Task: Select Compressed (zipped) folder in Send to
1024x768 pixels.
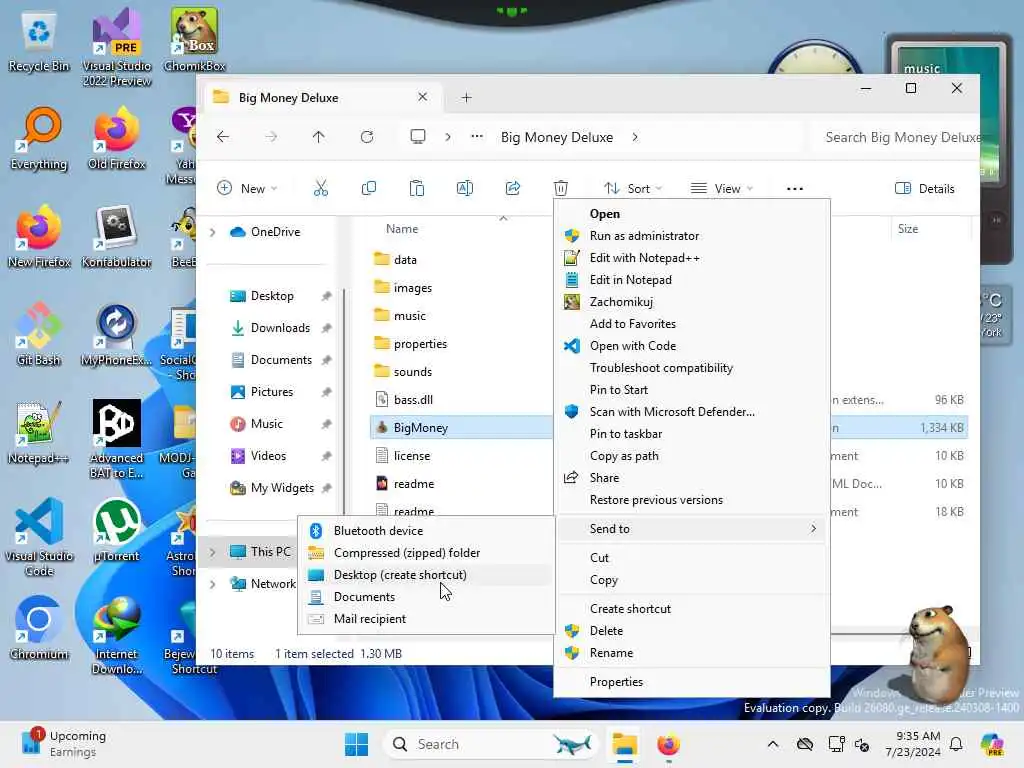Action: [x=426, y=552]
